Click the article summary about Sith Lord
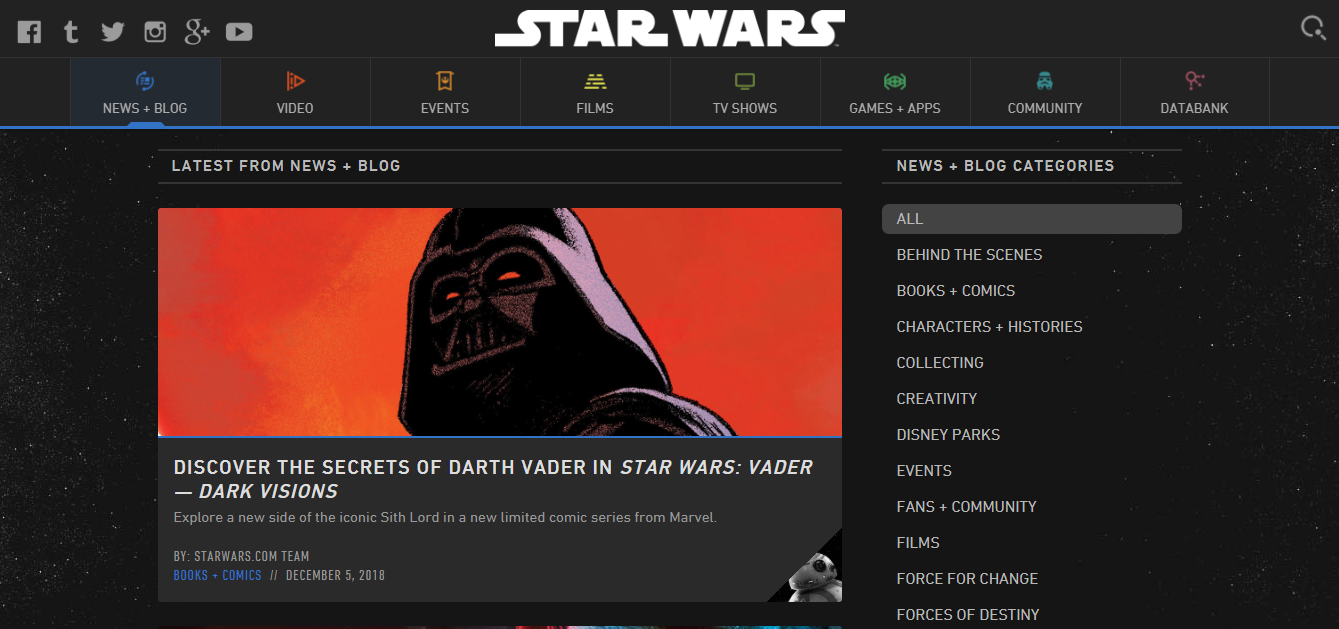 point(445,518)
